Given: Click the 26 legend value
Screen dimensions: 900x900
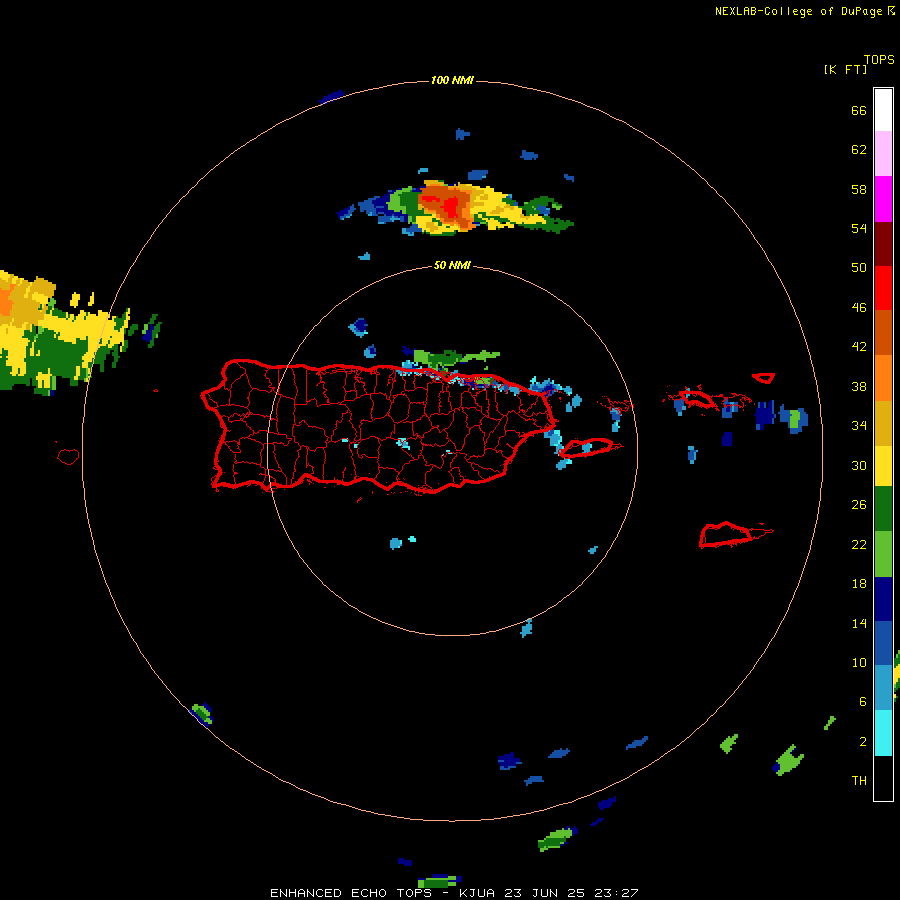Looking at the screenshot, I should click(859, 505).
